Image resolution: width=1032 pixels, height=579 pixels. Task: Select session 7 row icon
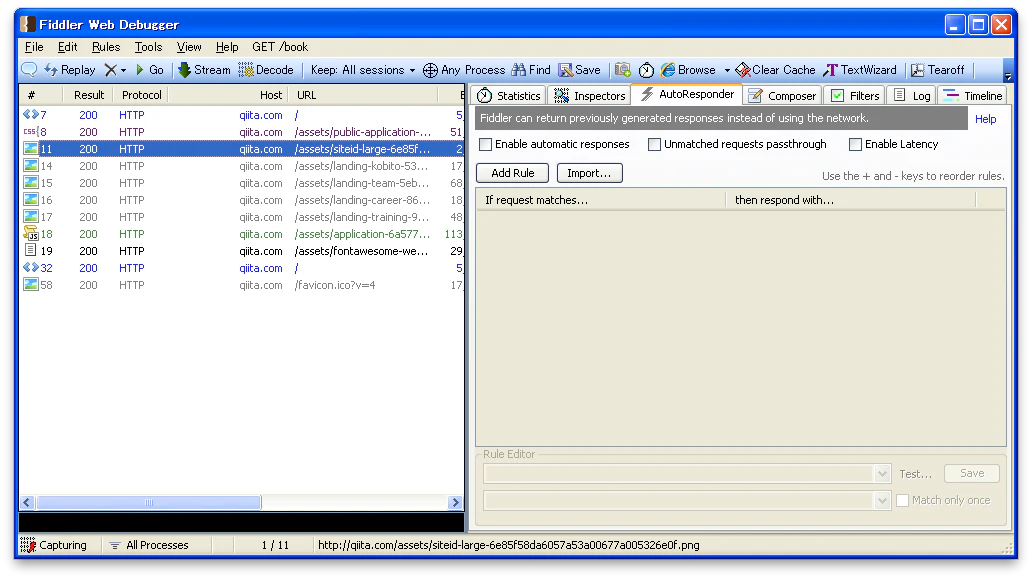coord(31,114)
